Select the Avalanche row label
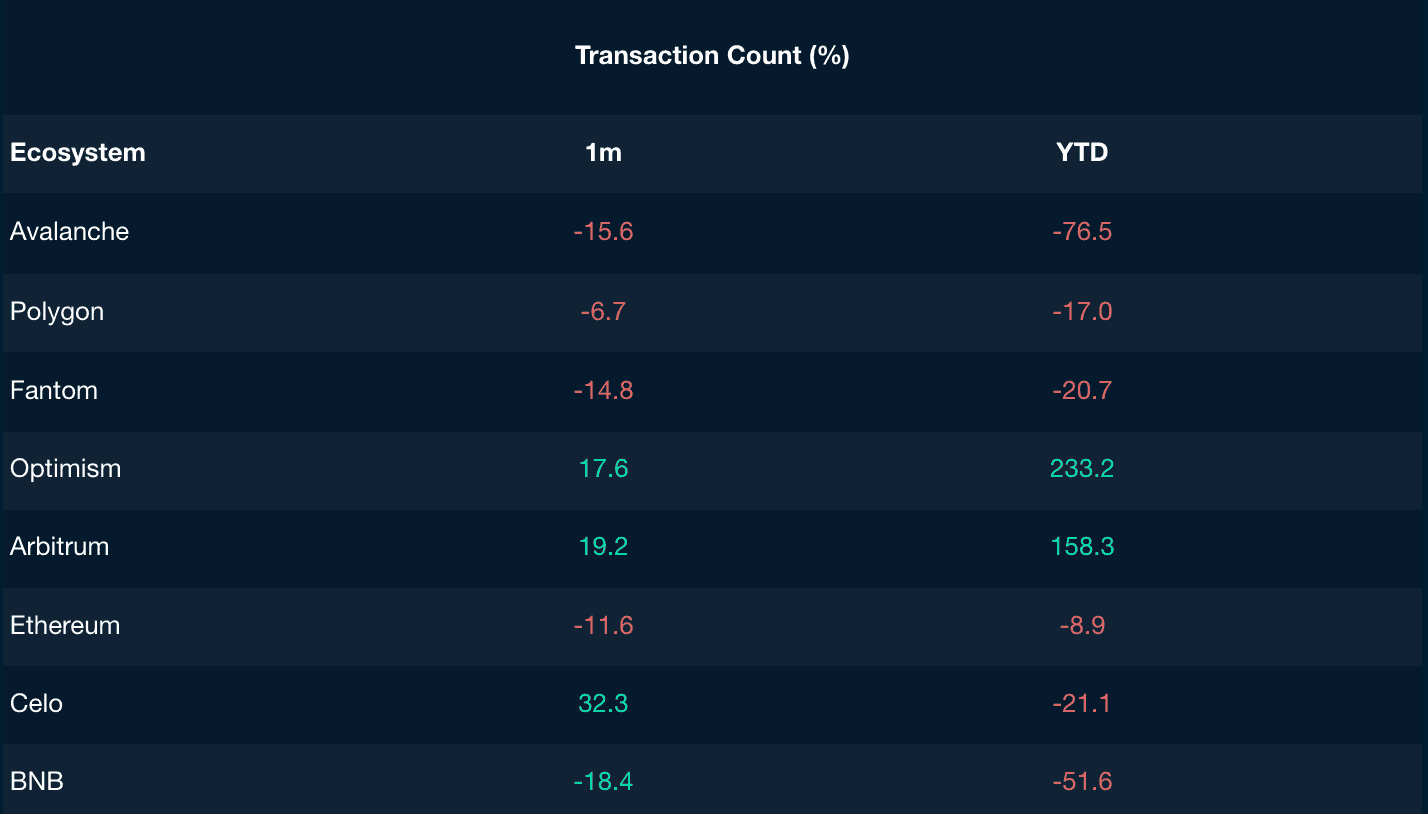The image size is (1428, 814). pos(70,232)
